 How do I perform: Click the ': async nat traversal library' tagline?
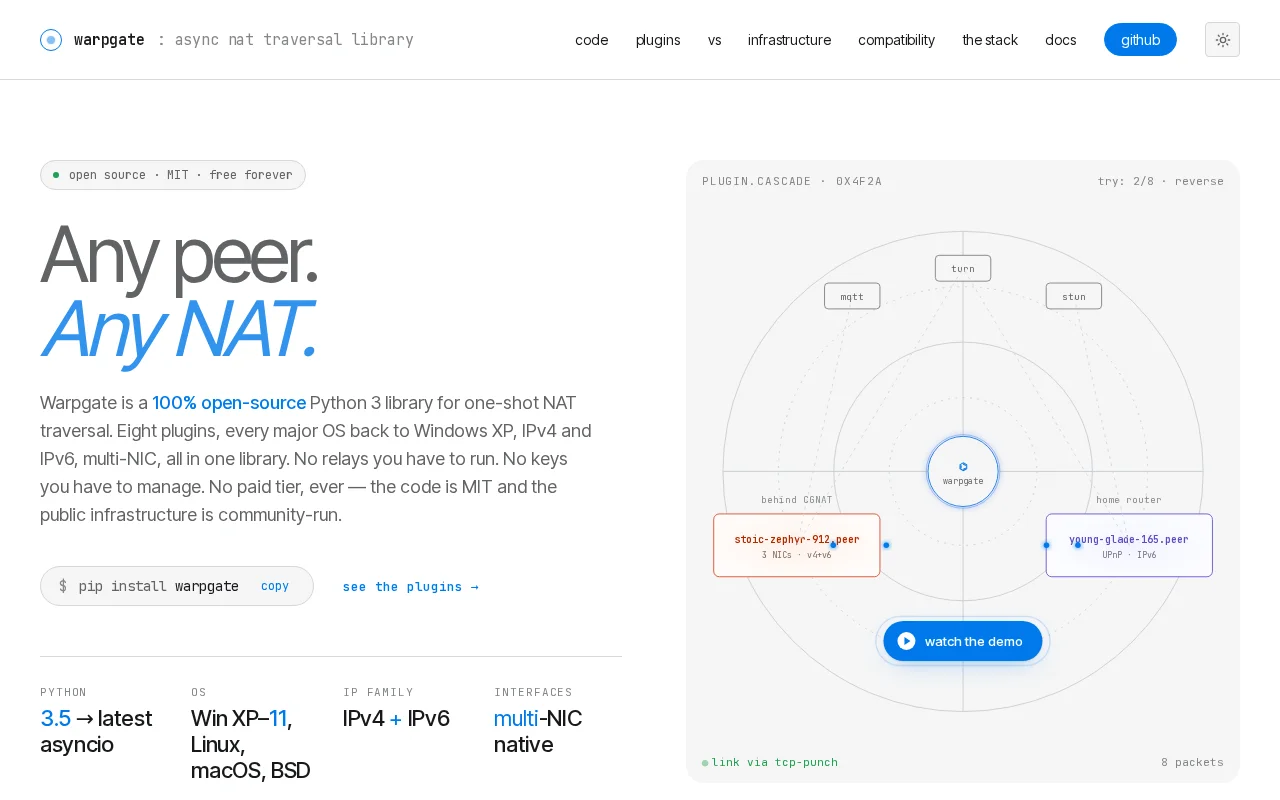point(285,40)
